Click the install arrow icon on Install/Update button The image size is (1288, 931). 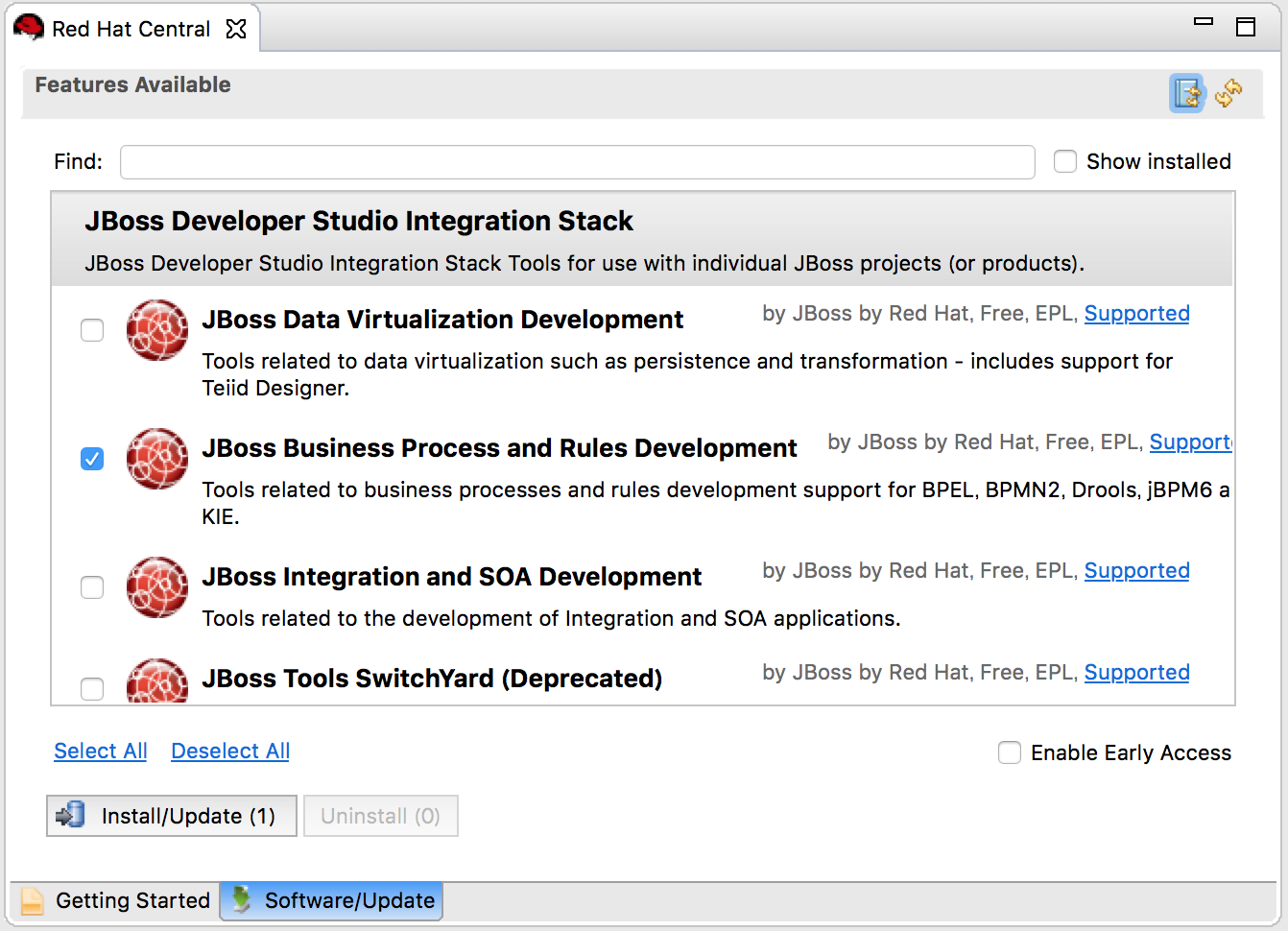69,815
